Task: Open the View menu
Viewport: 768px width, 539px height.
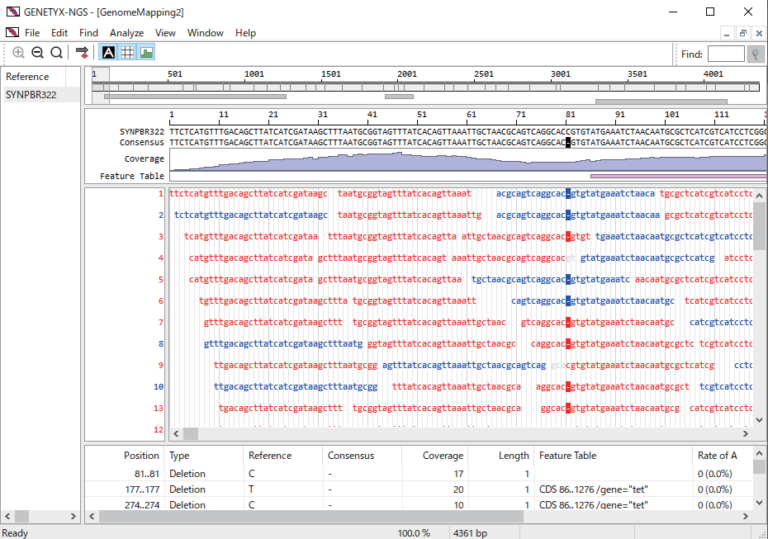Action: pyautogui.click(x=165, y=33)
